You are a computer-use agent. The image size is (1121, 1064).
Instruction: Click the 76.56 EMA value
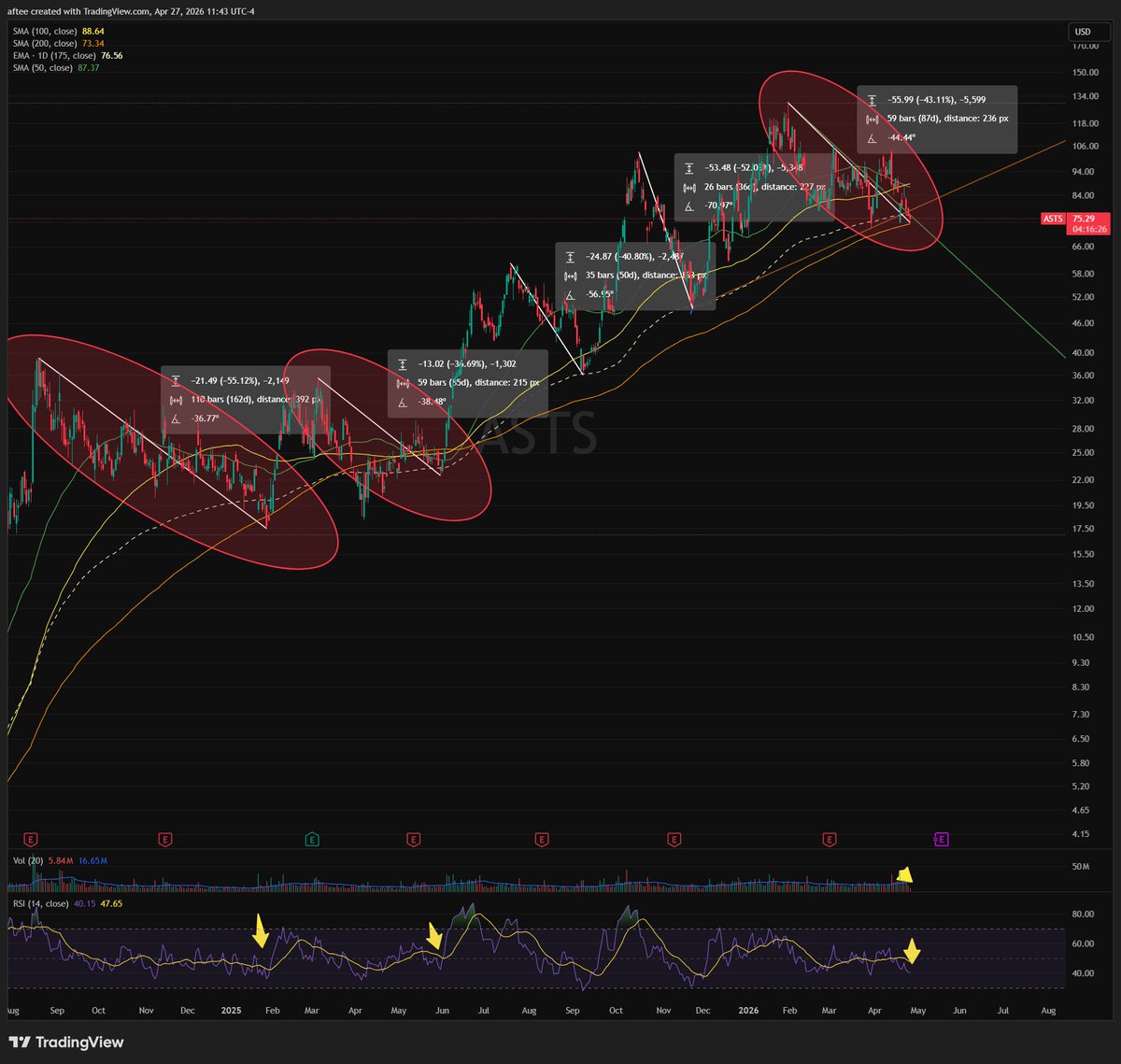click(111, 55)
